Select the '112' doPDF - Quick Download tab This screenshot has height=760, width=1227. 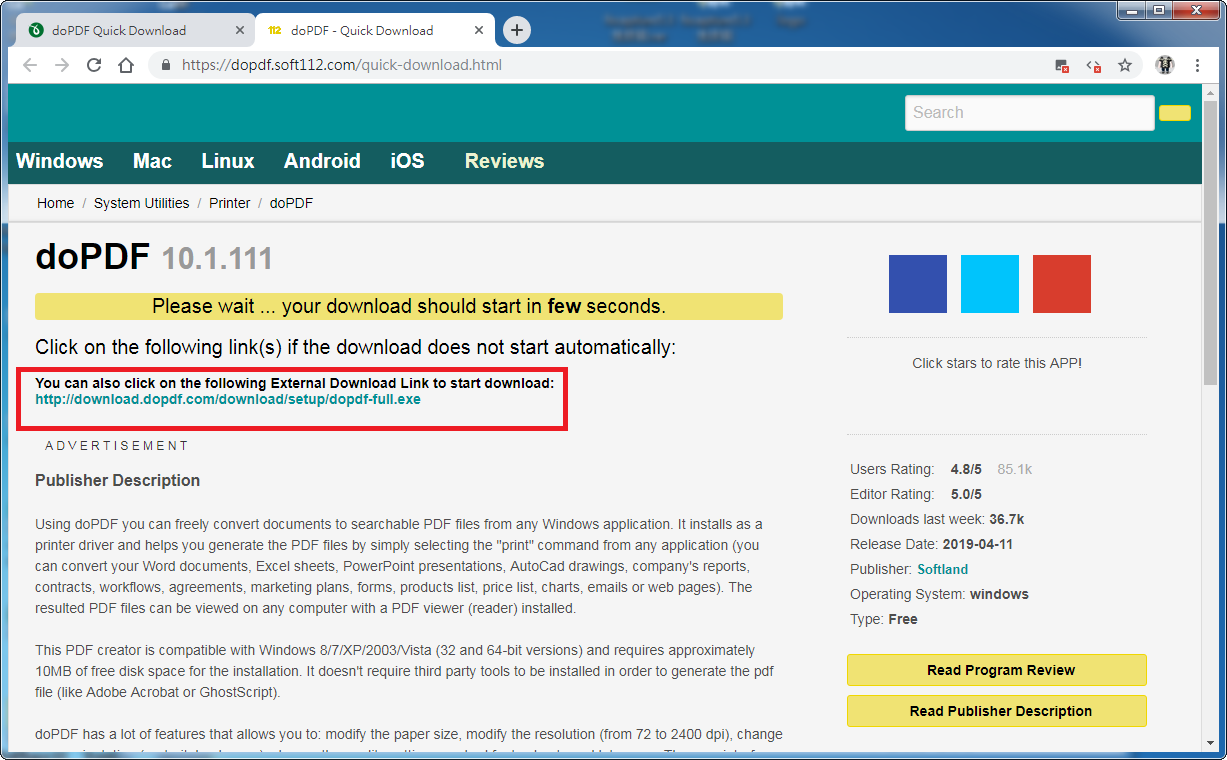coord(376,30)
